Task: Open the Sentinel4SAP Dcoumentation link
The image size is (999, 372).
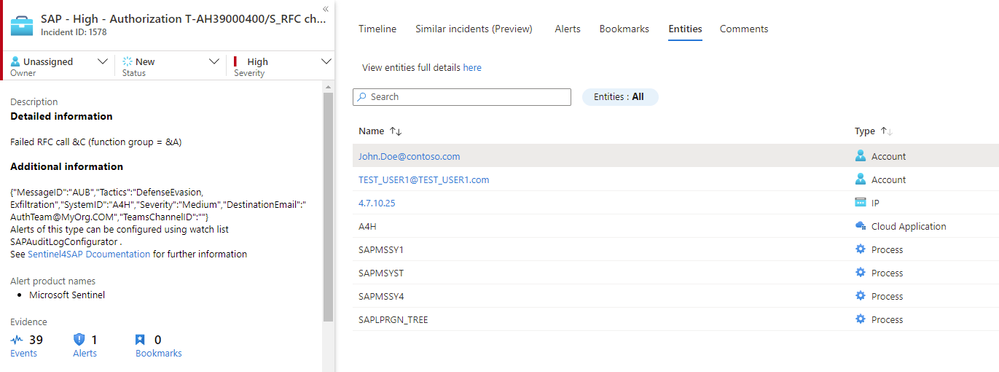Action: coord(89,254)
